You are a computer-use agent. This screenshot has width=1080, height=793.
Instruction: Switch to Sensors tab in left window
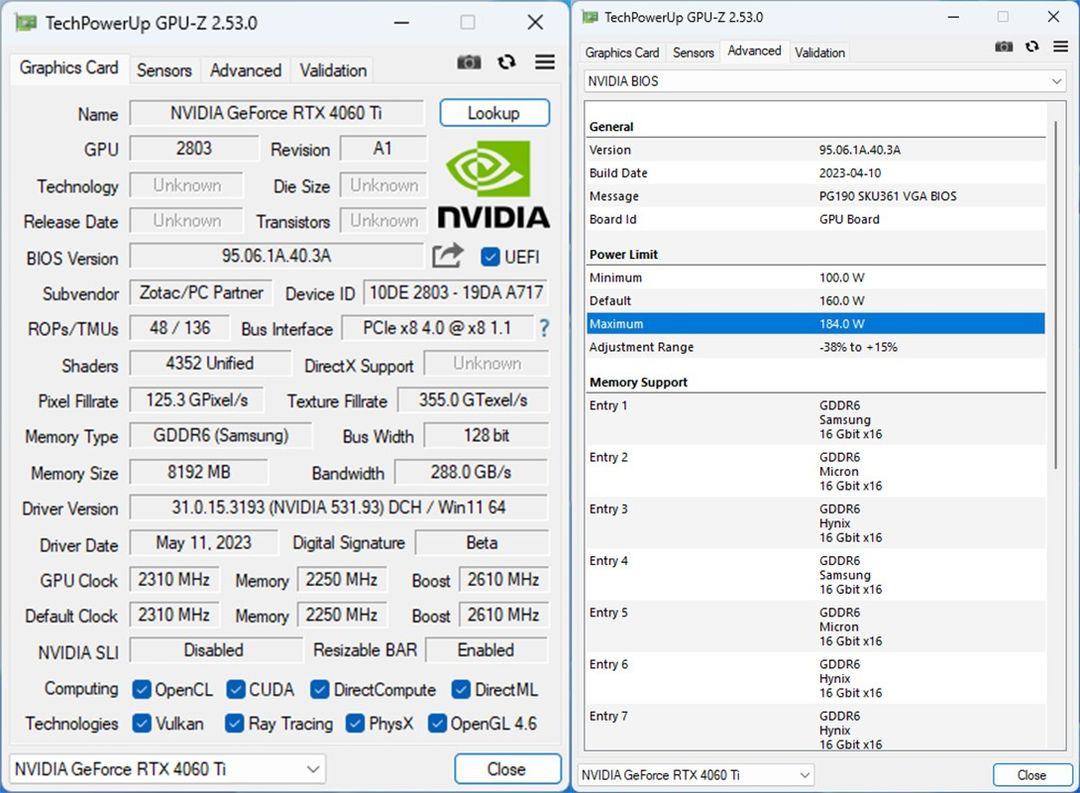click(164, 70)
